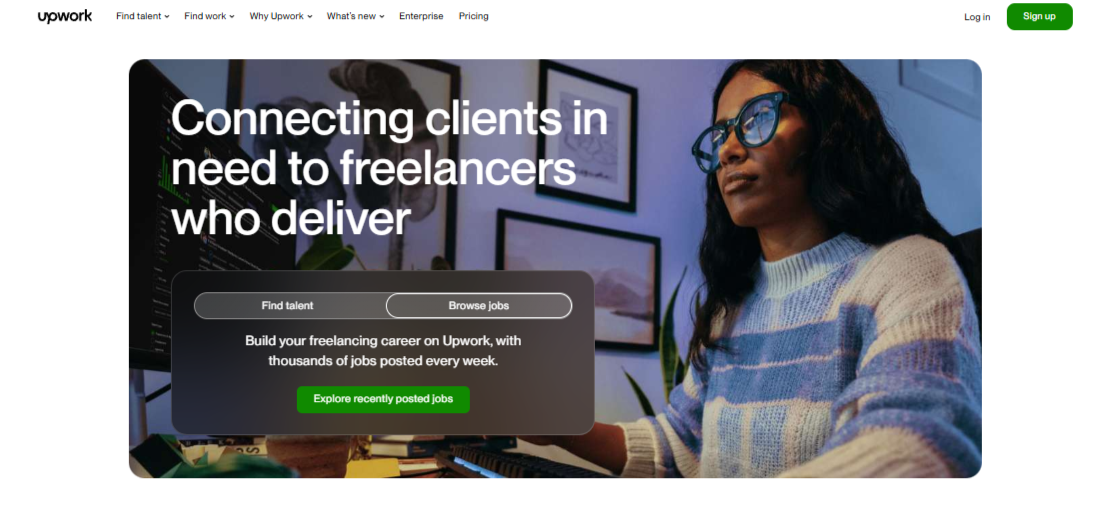
Task: Open the Find work menu
Action: [209, 16]
